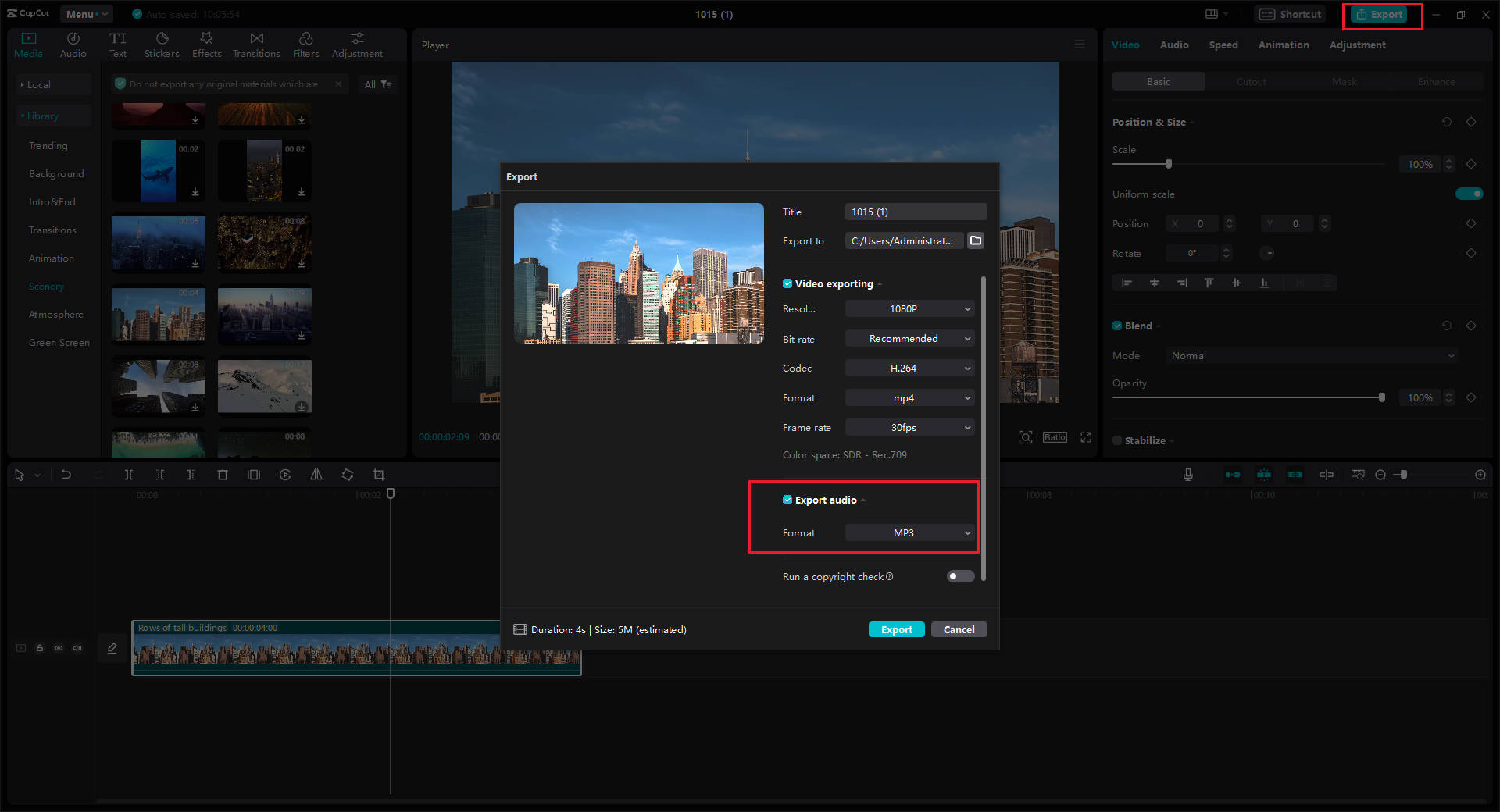This screenshot has width=1500, height=812.
Task: Select the Transitions panel icon
Action: (x=256, y=43)
